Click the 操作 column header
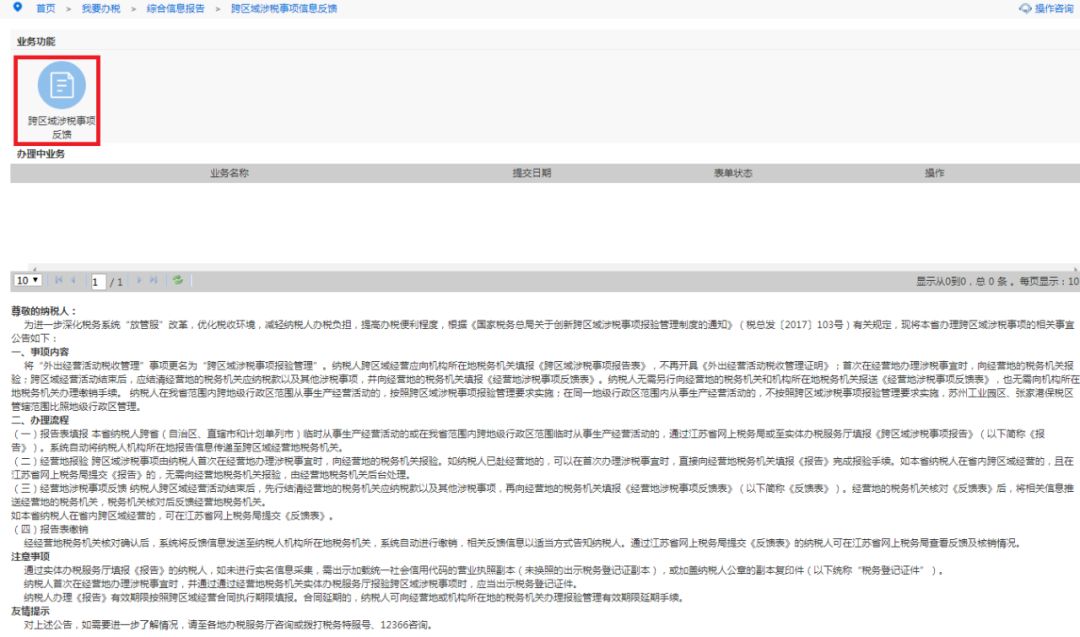This screenshot has height=637, width=1080. pos(934,173)
